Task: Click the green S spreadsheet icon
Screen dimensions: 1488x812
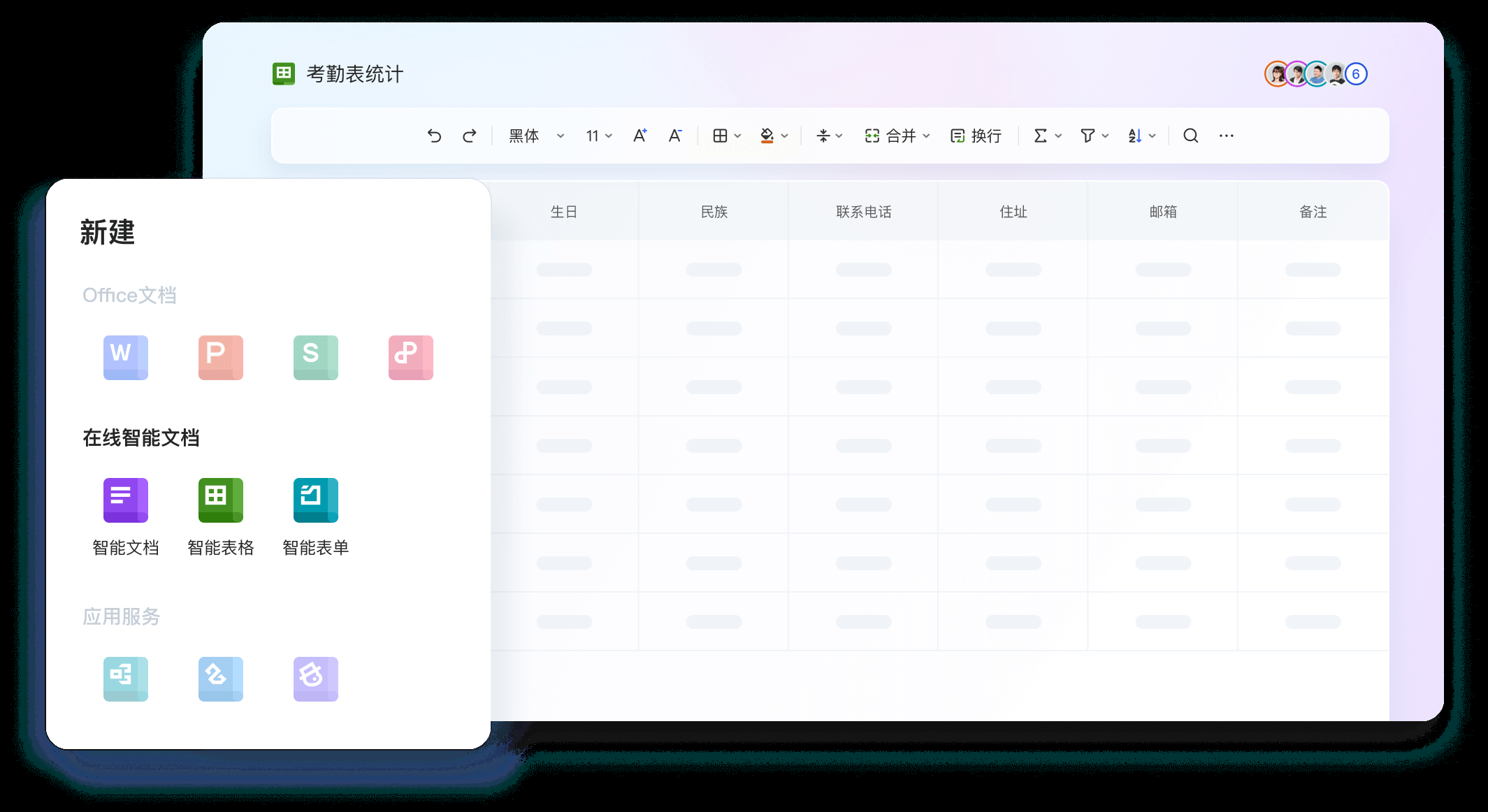Action: [x=316, y=358]
